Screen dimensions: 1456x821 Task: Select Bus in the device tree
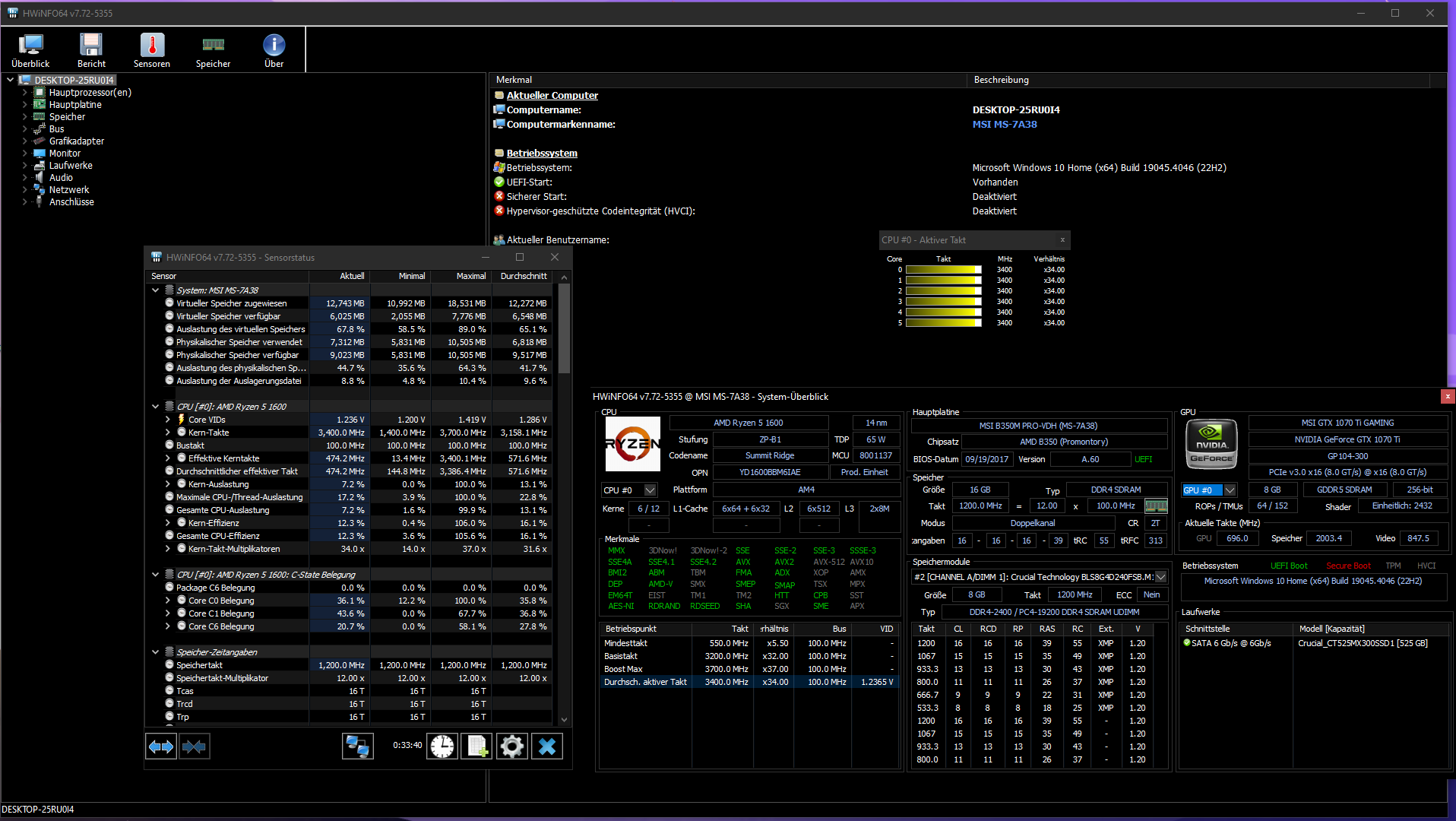tap(56, 128)
